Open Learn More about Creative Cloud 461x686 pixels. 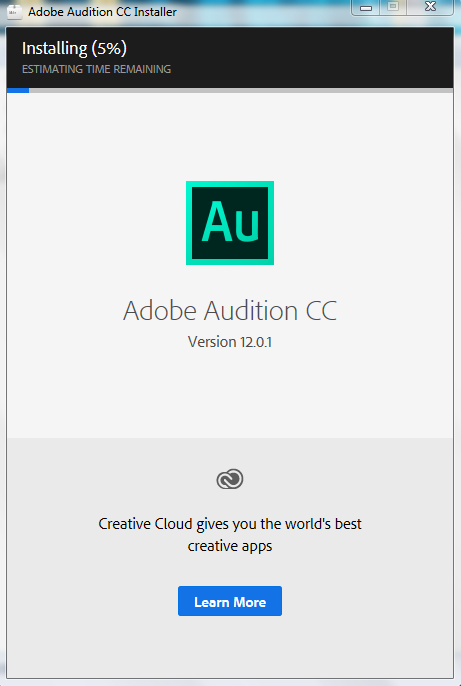tap(230, 601)
